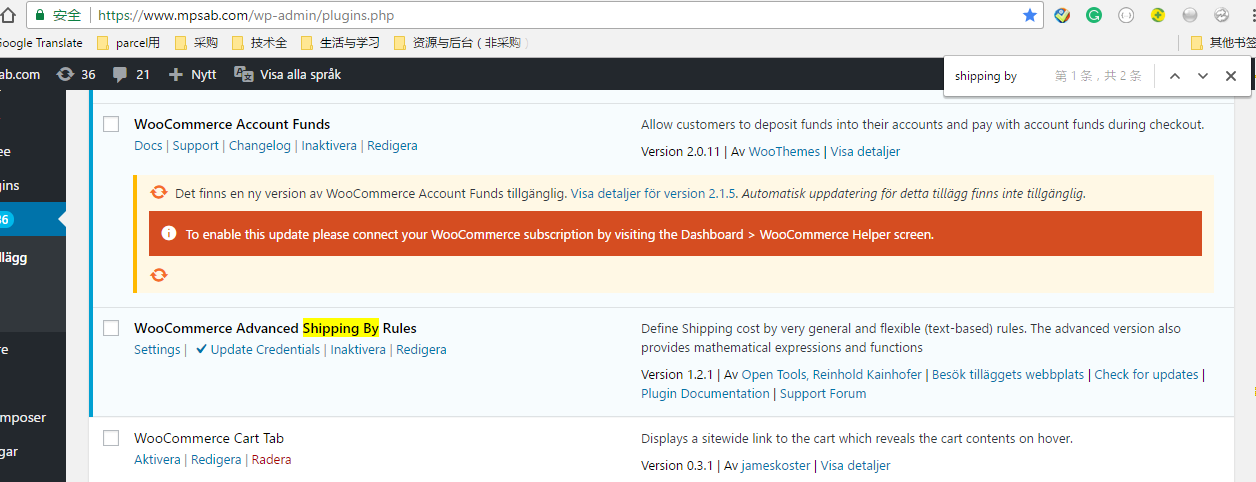Click WooCommerce Account Funds plugin title
Viewport: 1256px width, 482px height.
coord(232,125)
